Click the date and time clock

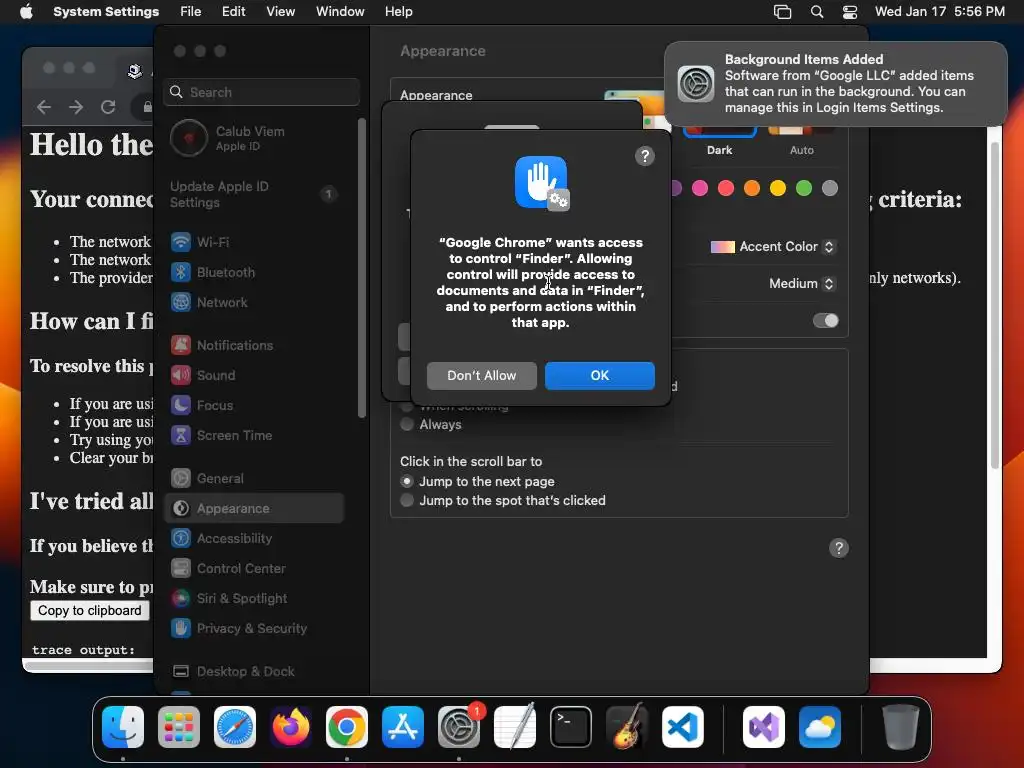(940, 11)
